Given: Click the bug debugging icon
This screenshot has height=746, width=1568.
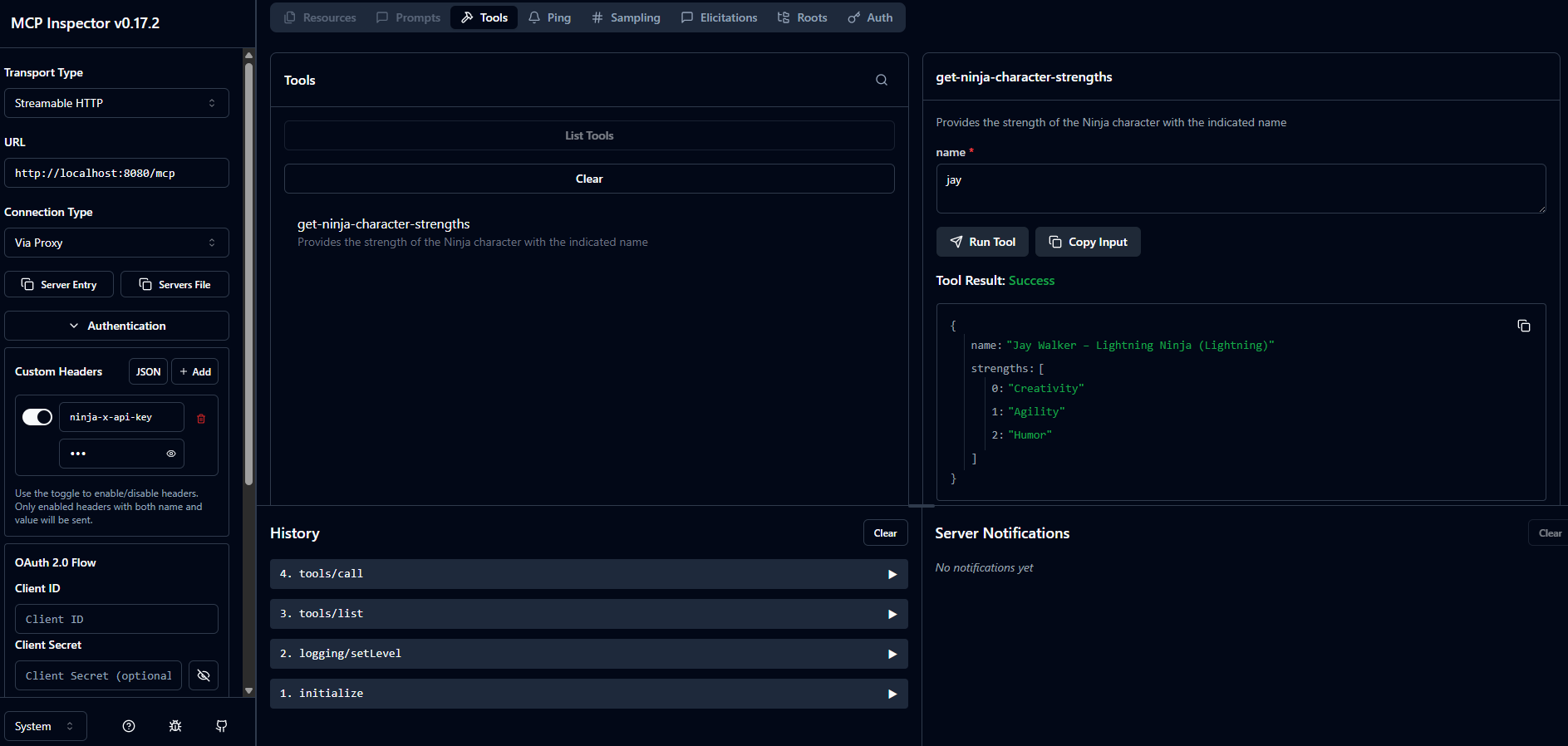Looking at the screenshot, I should (x=175, y=726).
